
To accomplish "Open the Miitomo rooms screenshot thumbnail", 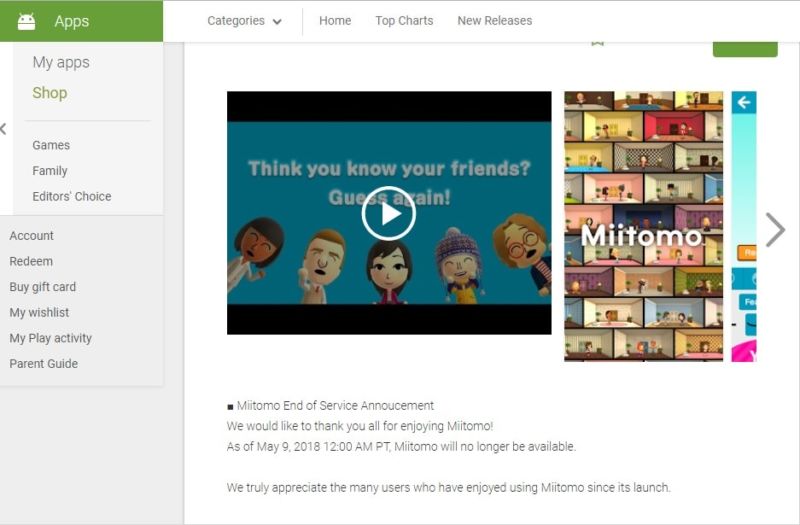I will [643, 226].
